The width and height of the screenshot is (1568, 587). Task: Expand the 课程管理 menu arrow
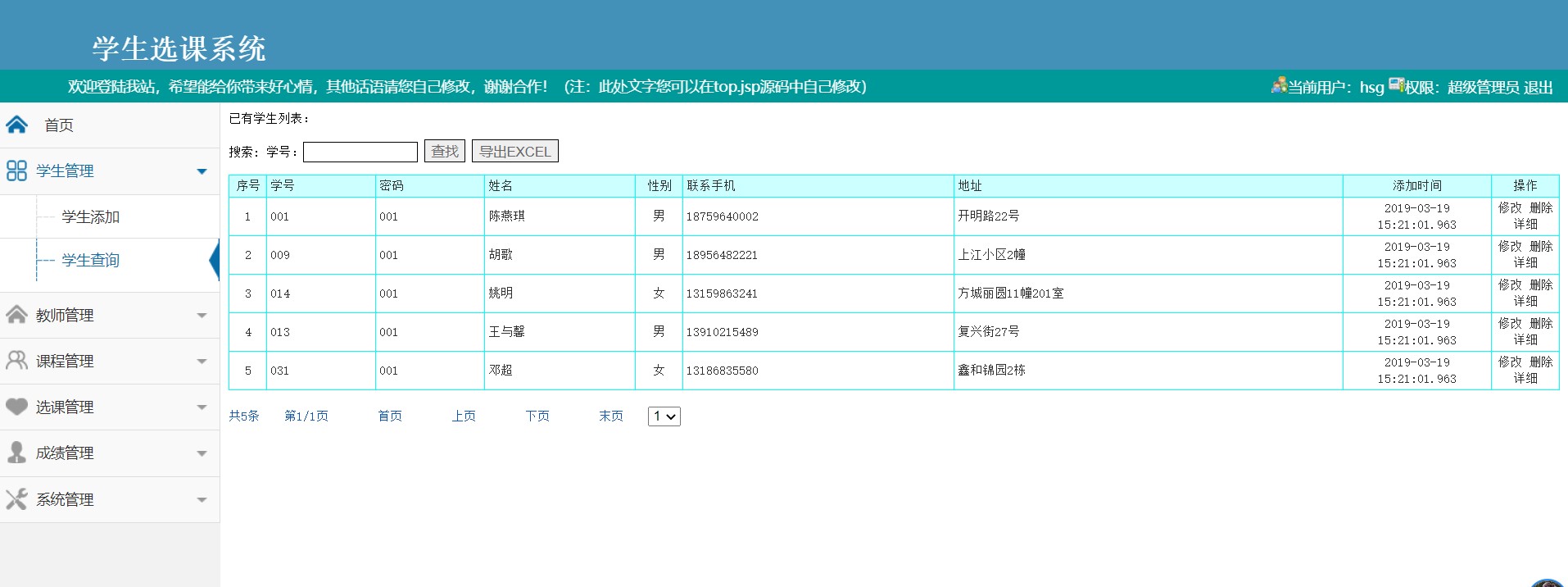202,362
